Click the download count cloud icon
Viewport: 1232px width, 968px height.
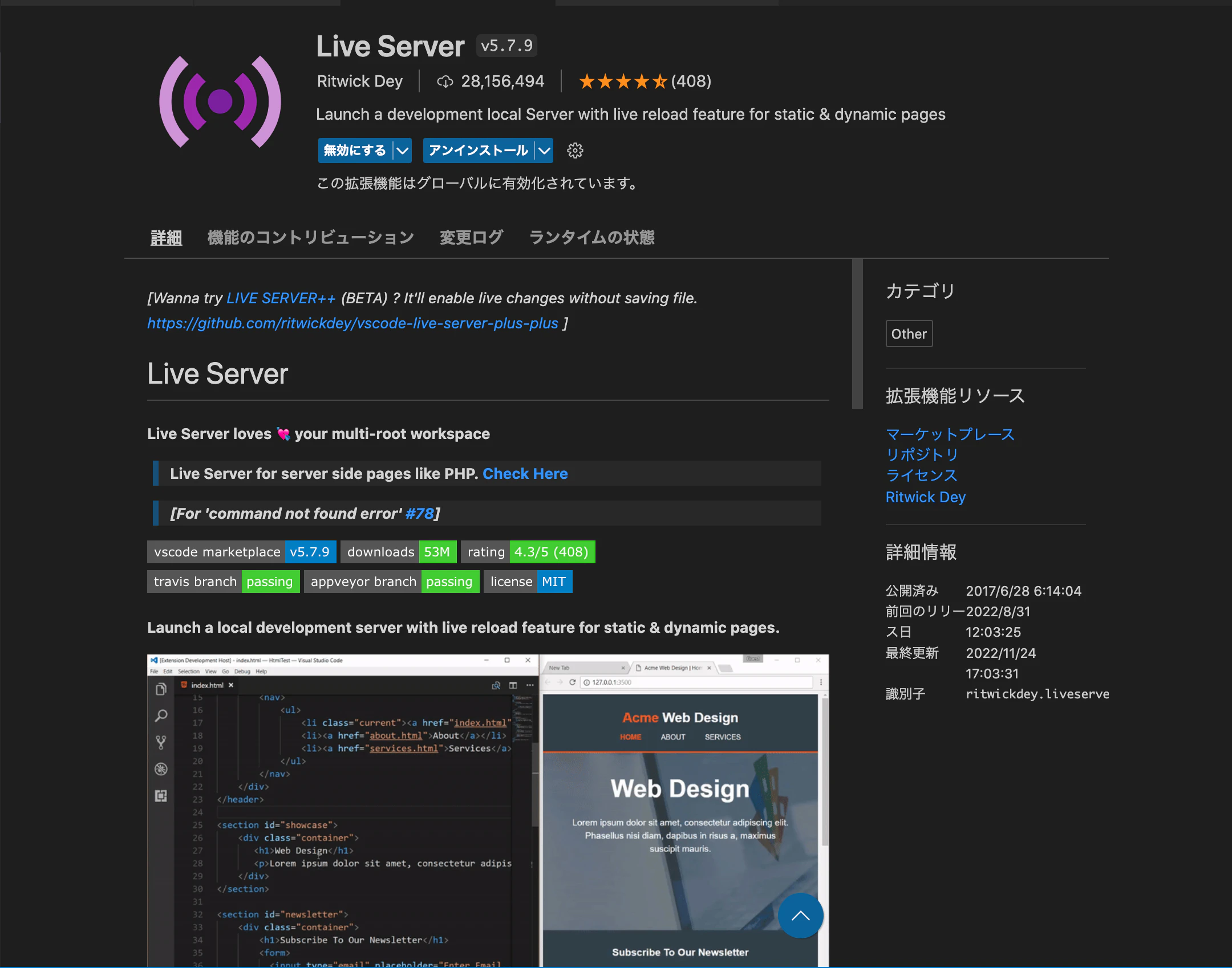(445, 82)
